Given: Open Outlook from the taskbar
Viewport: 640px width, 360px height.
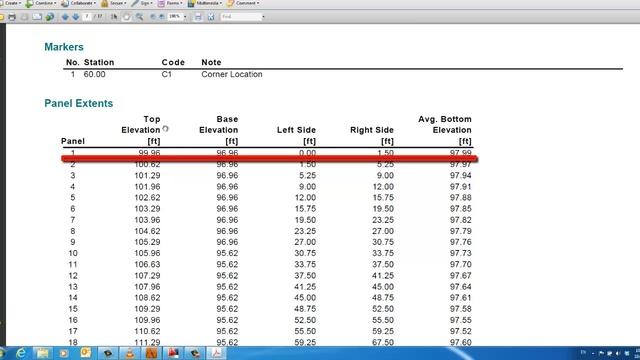Looking at the screenshot, I should pos(85,353).
